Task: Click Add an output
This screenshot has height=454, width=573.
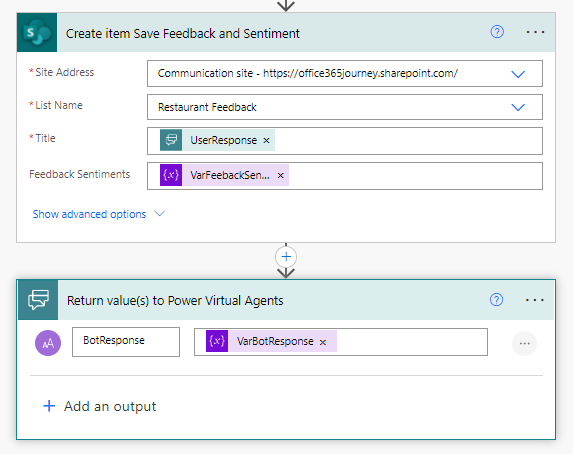Action: [100, 406]
